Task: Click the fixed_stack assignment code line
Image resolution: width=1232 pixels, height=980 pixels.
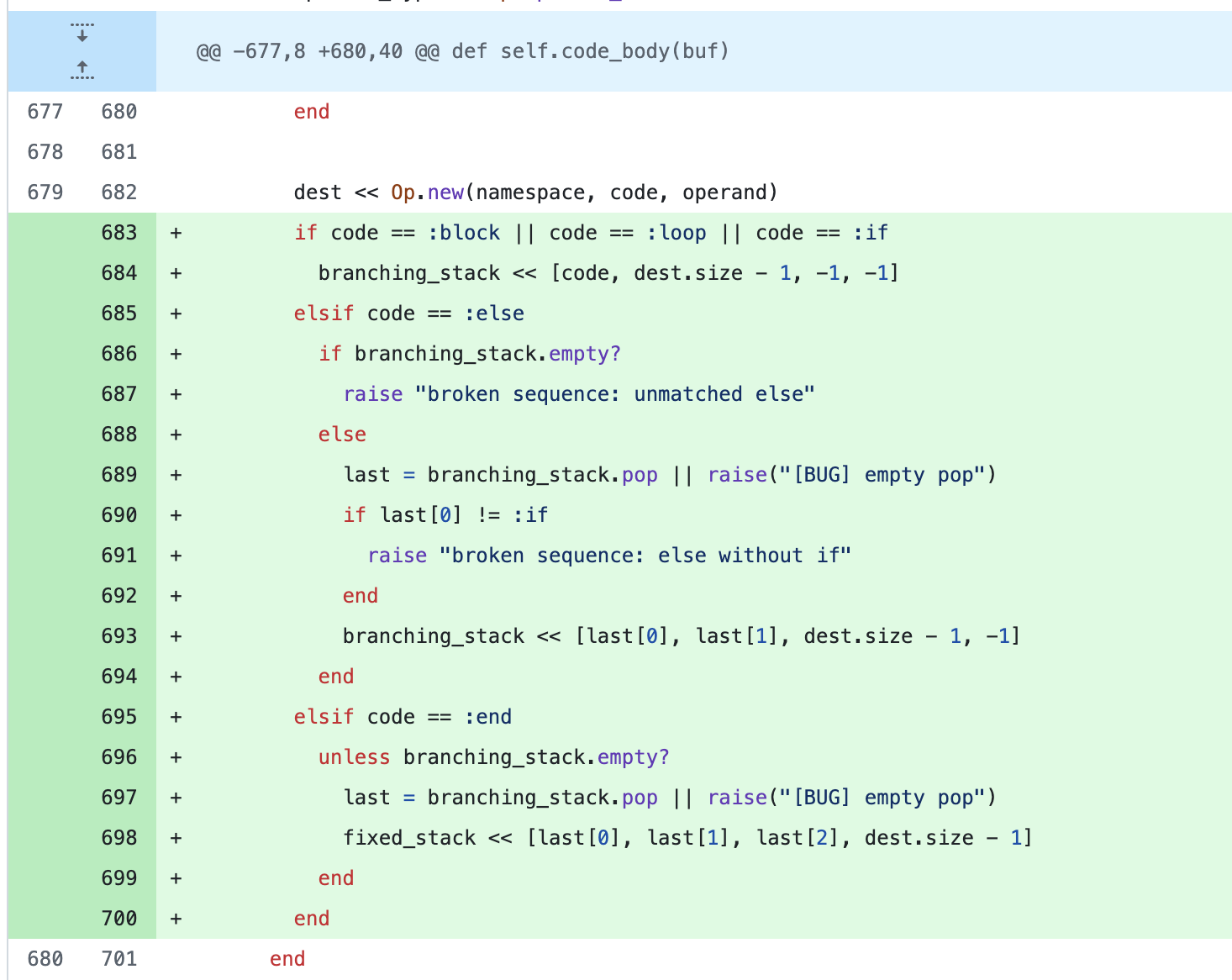Action: (687, 838)
